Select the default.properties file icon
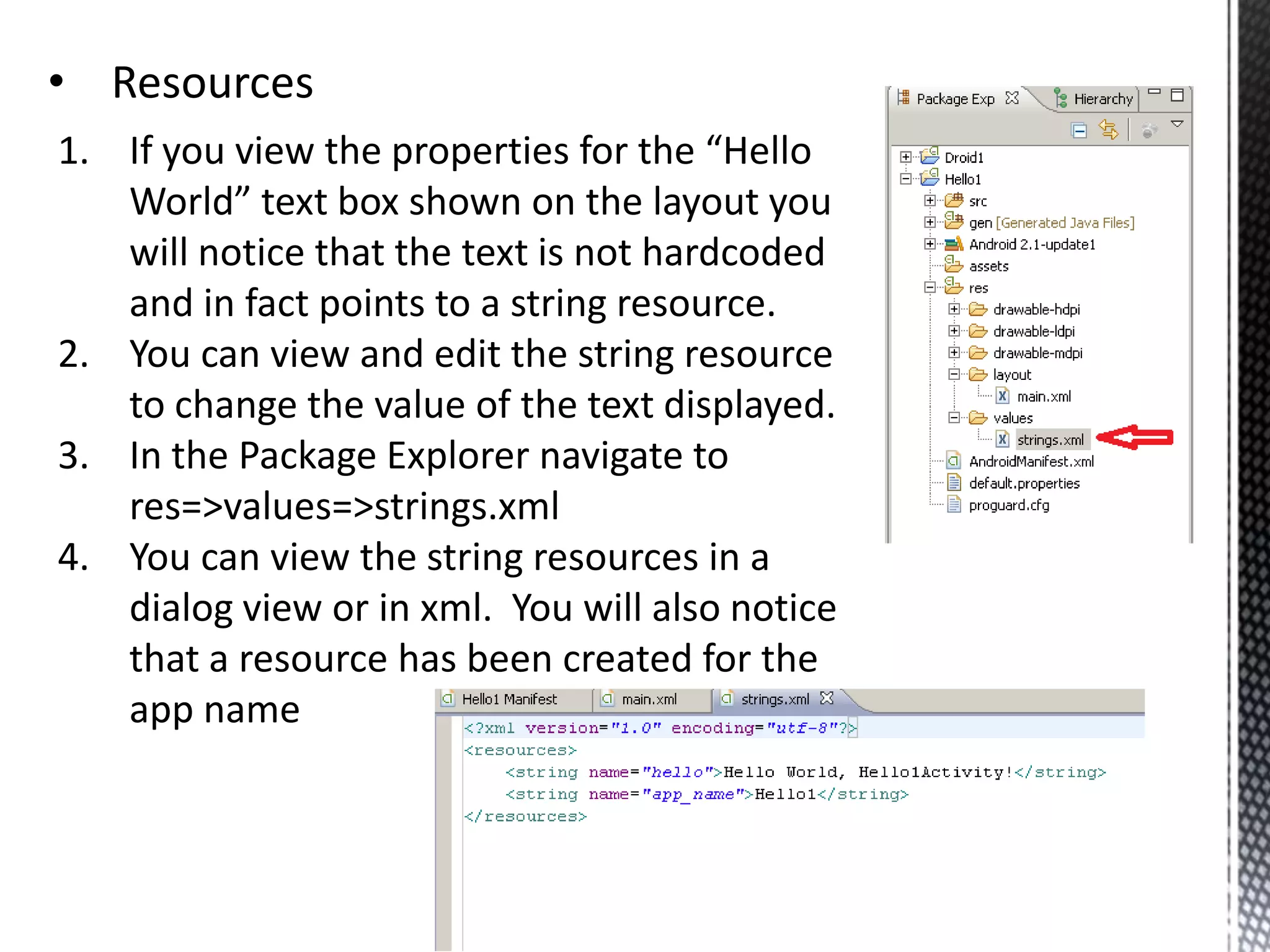The height and width of the screenshot is (952, 1270). coord(954,483)
